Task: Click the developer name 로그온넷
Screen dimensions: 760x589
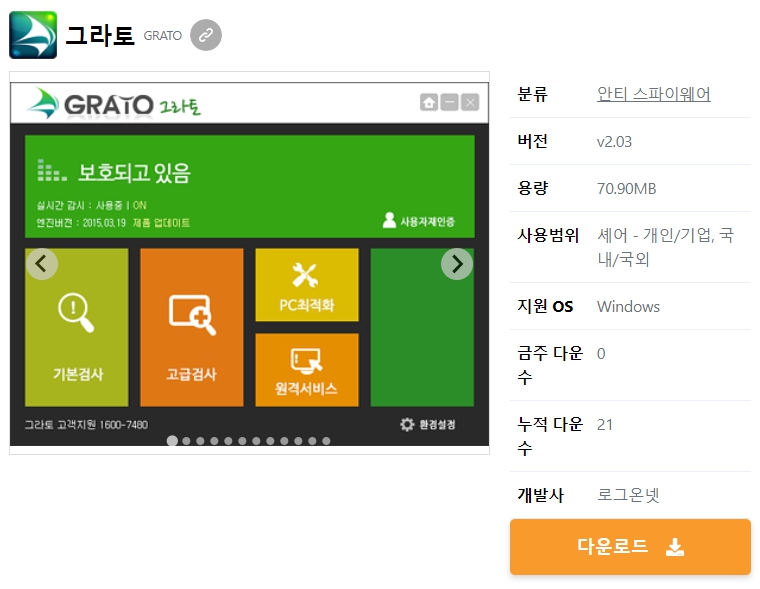Action: [x=628, y=495]
